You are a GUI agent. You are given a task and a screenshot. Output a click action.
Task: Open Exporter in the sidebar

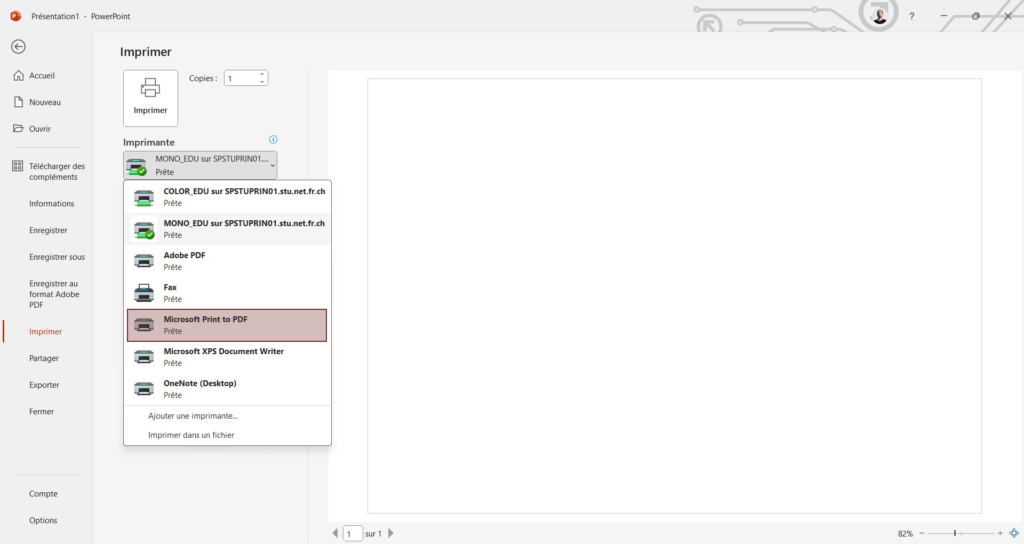[44, 385]
